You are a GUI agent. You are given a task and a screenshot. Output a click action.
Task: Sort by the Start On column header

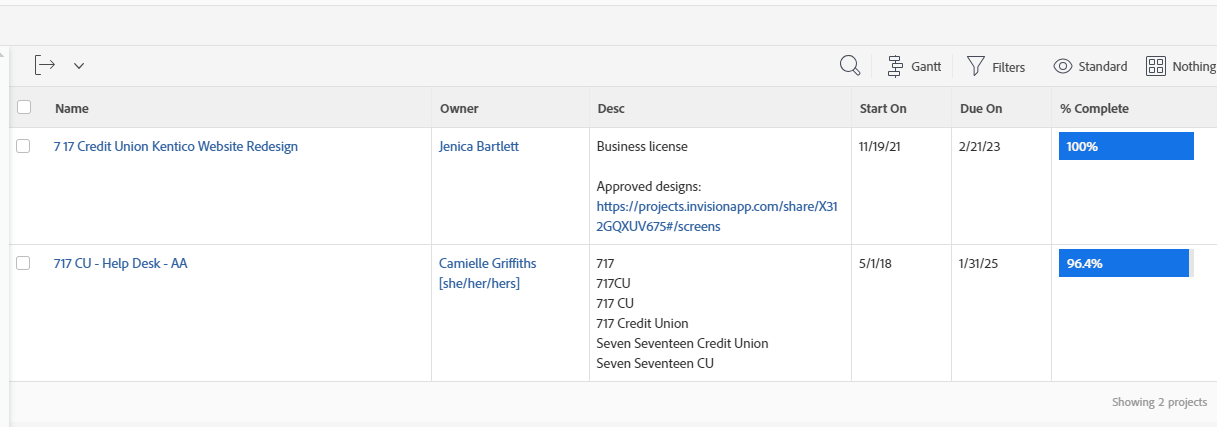point(883,108)
